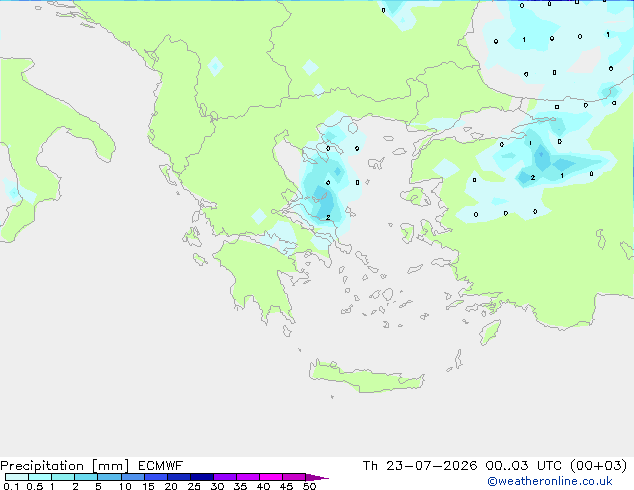Click the '20' legend scale label

pos(171,486)
